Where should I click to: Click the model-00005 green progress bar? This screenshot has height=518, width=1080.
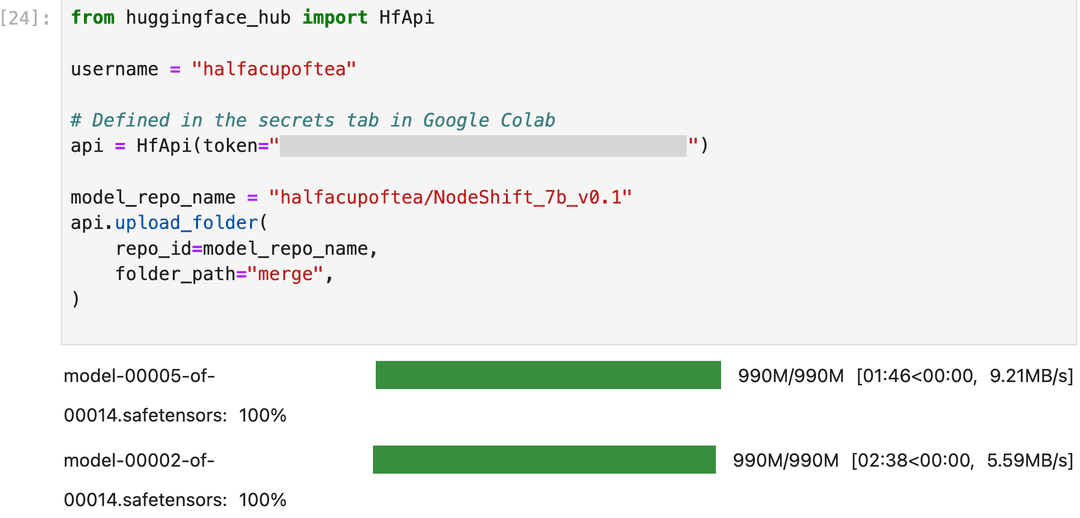548,375
